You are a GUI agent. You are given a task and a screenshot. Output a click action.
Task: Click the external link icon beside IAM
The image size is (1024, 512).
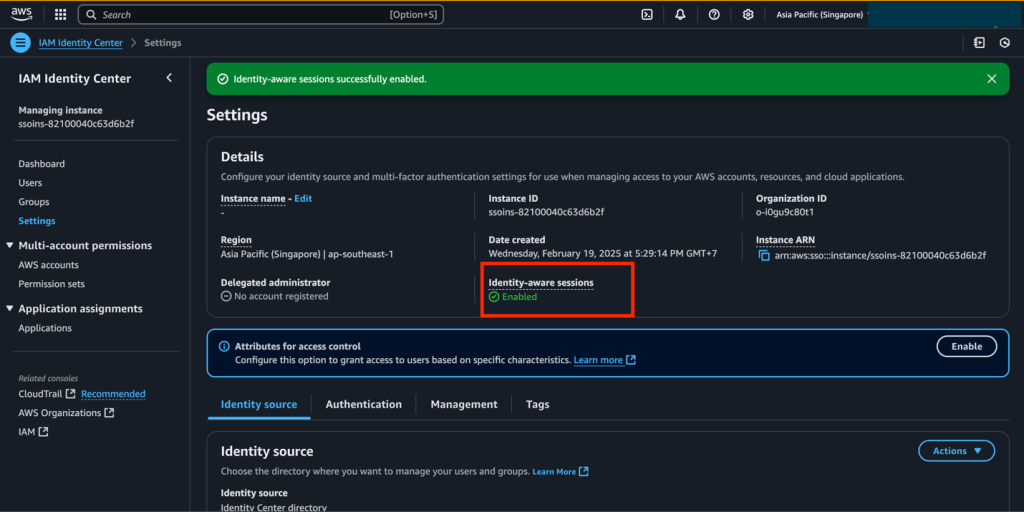click(x=43, y=432)
